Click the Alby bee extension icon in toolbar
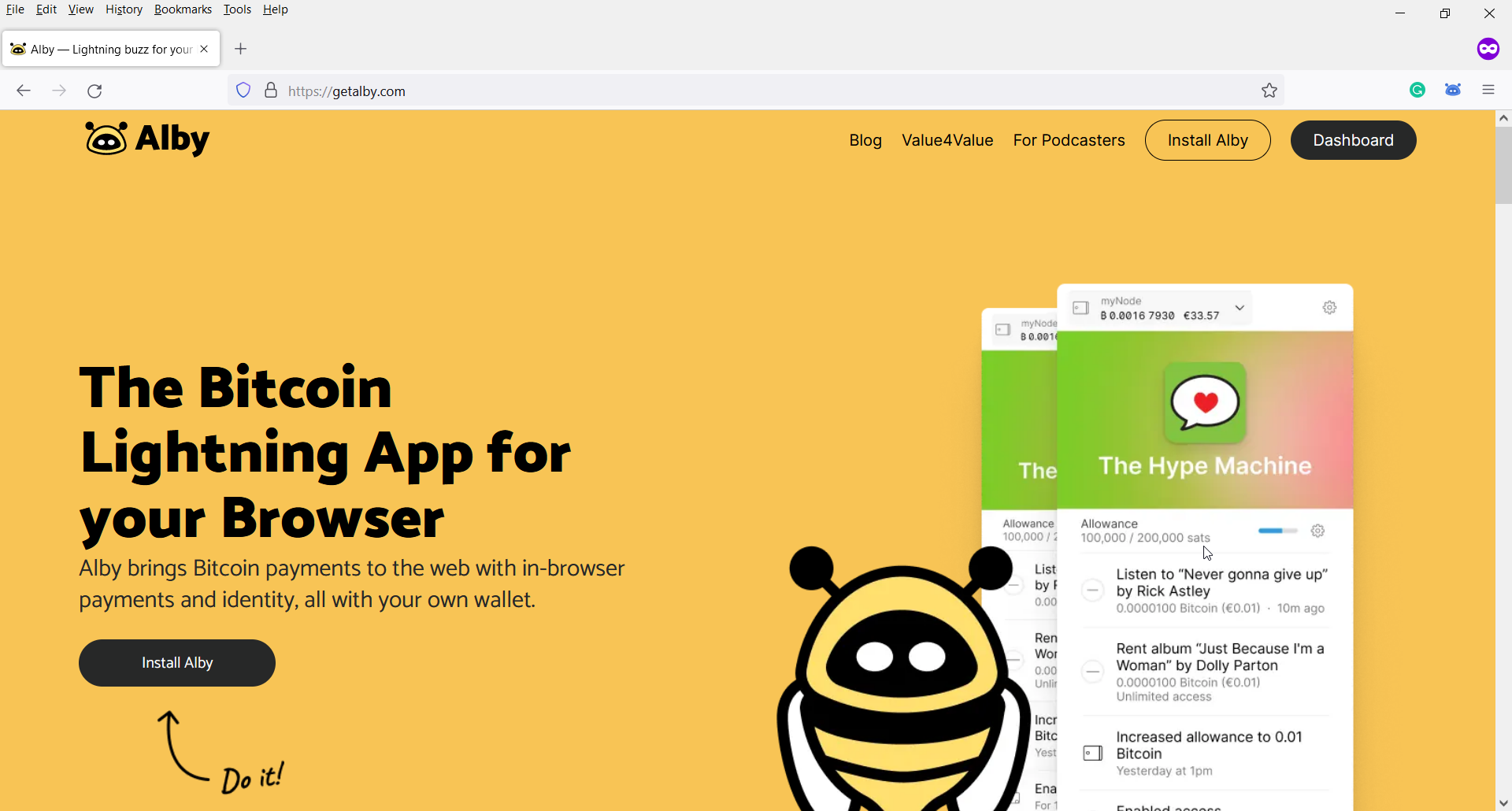This screenshot has width=1512, height=811. [1453, 91]
